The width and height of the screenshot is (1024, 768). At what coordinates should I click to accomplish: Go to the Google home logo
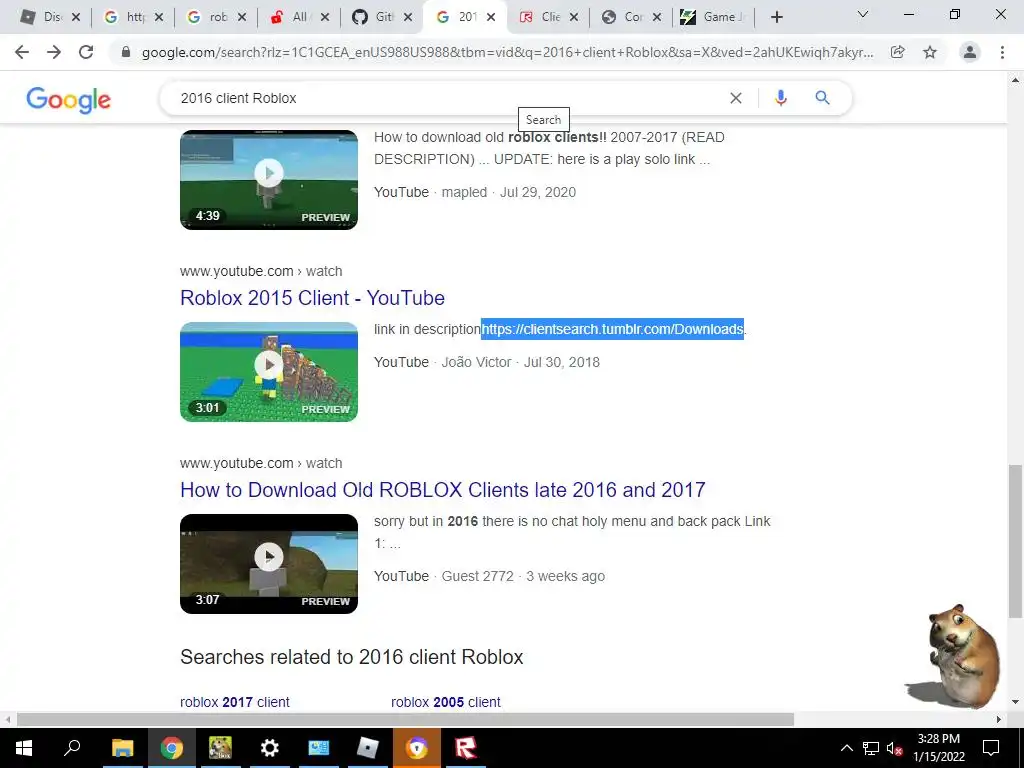coord(69,100)
